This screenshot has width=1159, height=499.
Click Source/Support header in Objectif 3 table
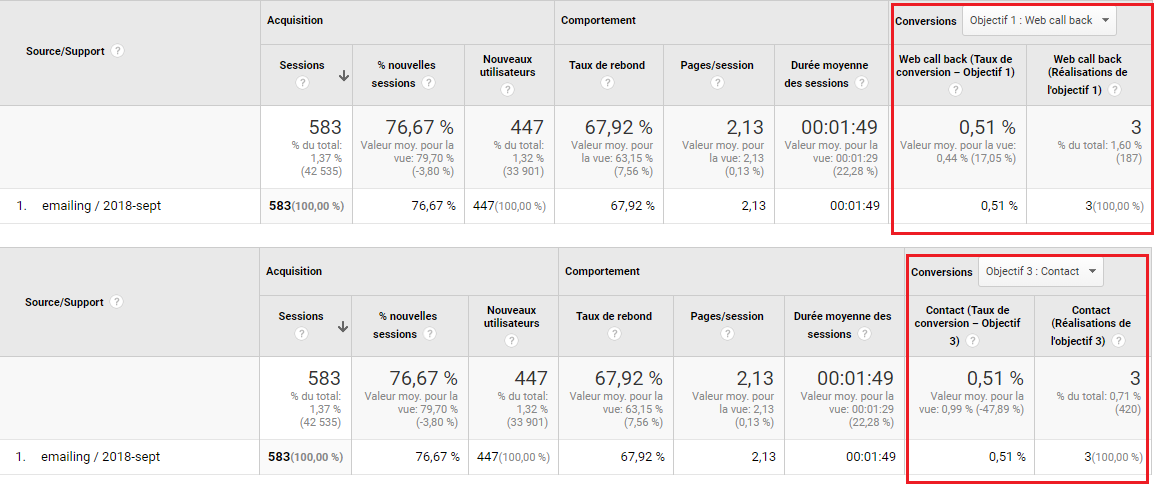pyautogui.click(x=64, y=302)
